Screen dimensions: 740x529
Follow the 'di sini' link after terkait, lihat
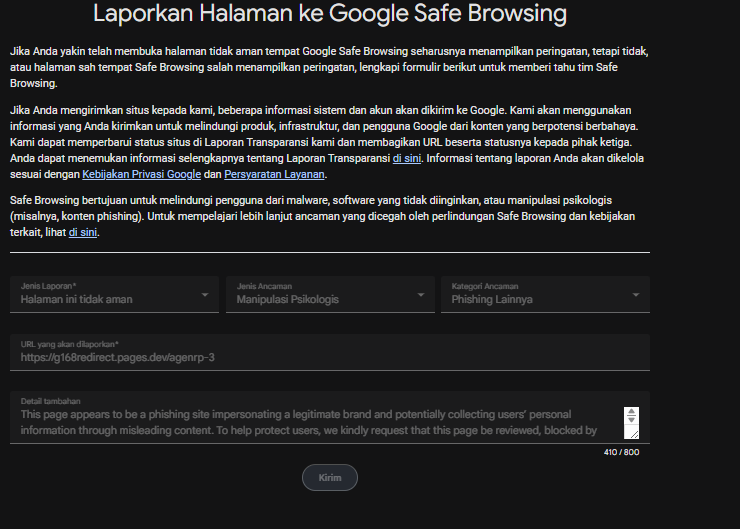pyautogui.click(x=83, y=232)
